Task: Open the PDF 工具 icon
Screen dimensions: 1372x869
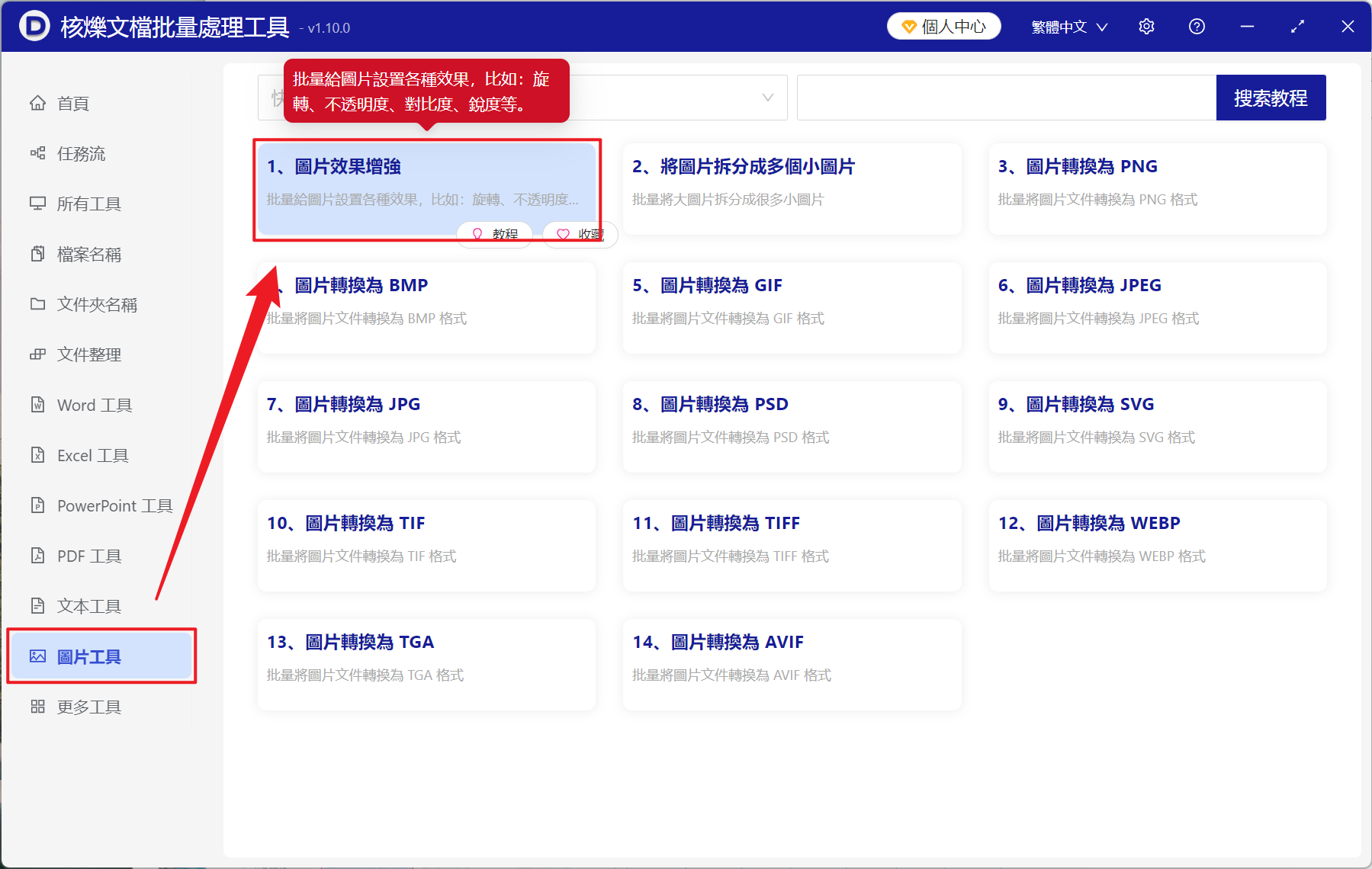Action: pos(38,556)
